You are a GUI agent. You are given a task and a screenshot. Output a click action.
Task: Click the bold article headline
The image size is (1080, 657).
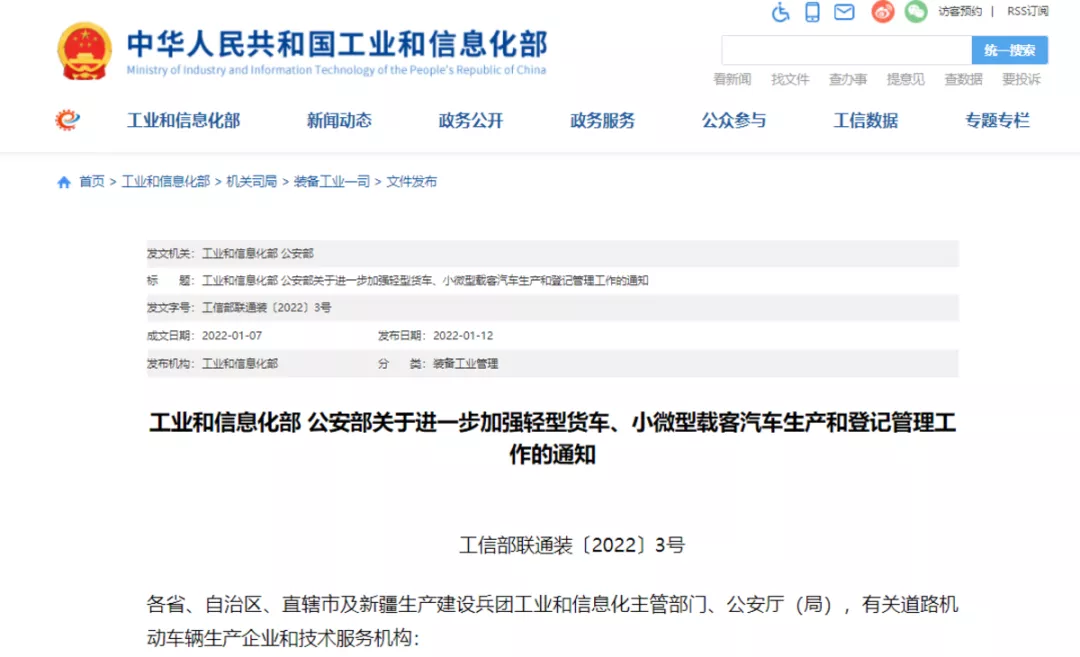click(x=552, y=438)
